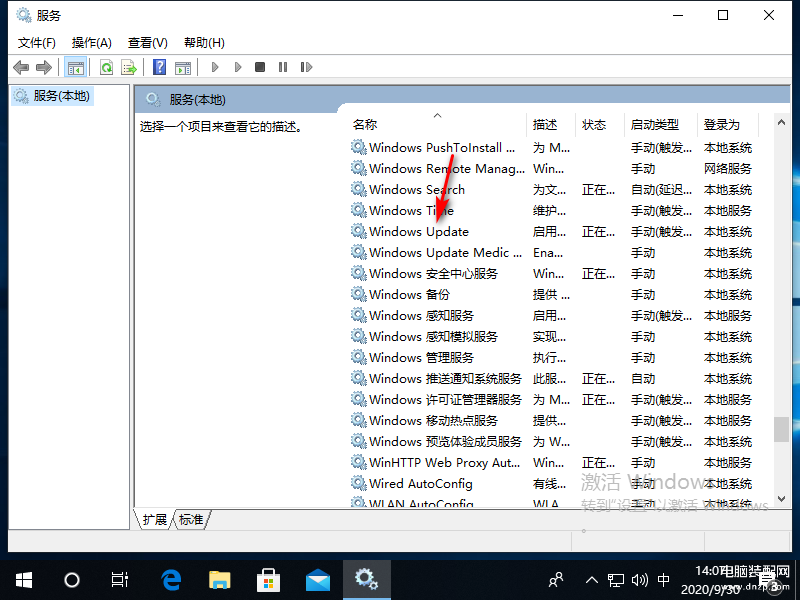
Task: Select the Windows 移动热点服务 entry
Action: (554, 420)
